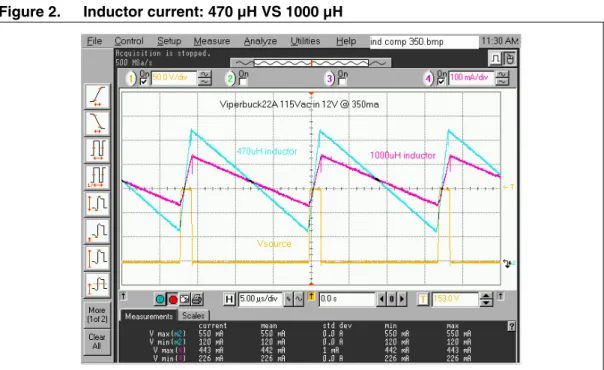Screen dimensions: 604x370
Task: Select the frequency measurement icon
Action: (x=97, y=177)
